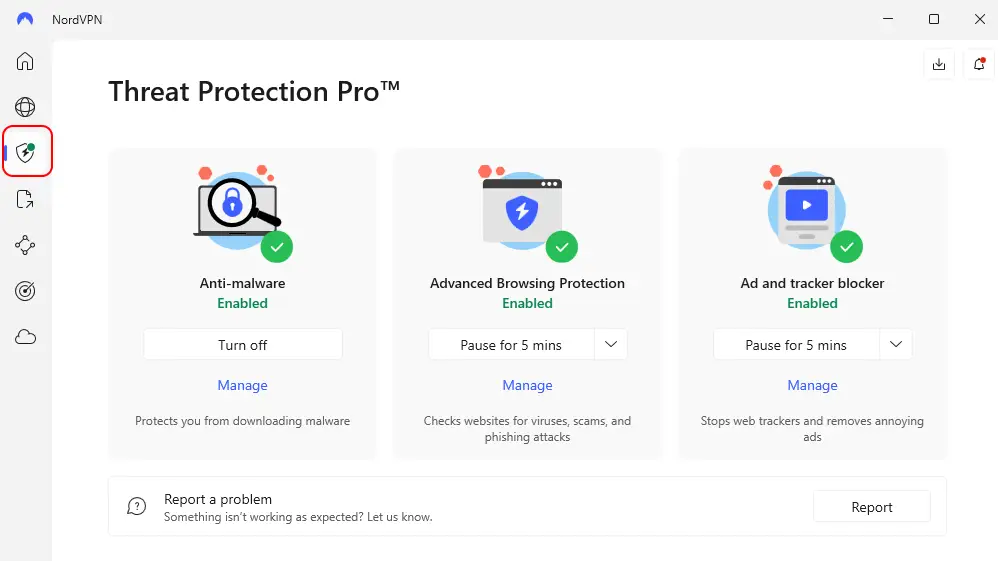Open the file share sidebar icon
Image resolution: width=998 pixels, height=561 pixels.
(x=25, y=200)
